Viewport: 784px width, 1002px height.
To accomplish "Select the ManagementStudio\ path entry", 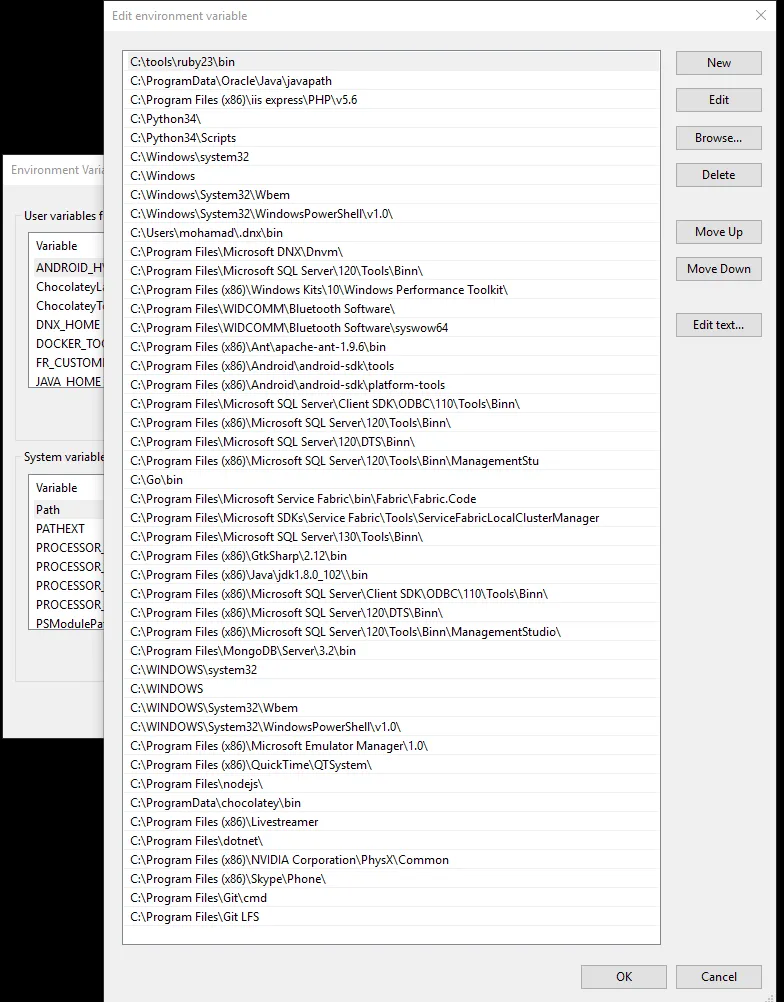I will click(391, 632).
